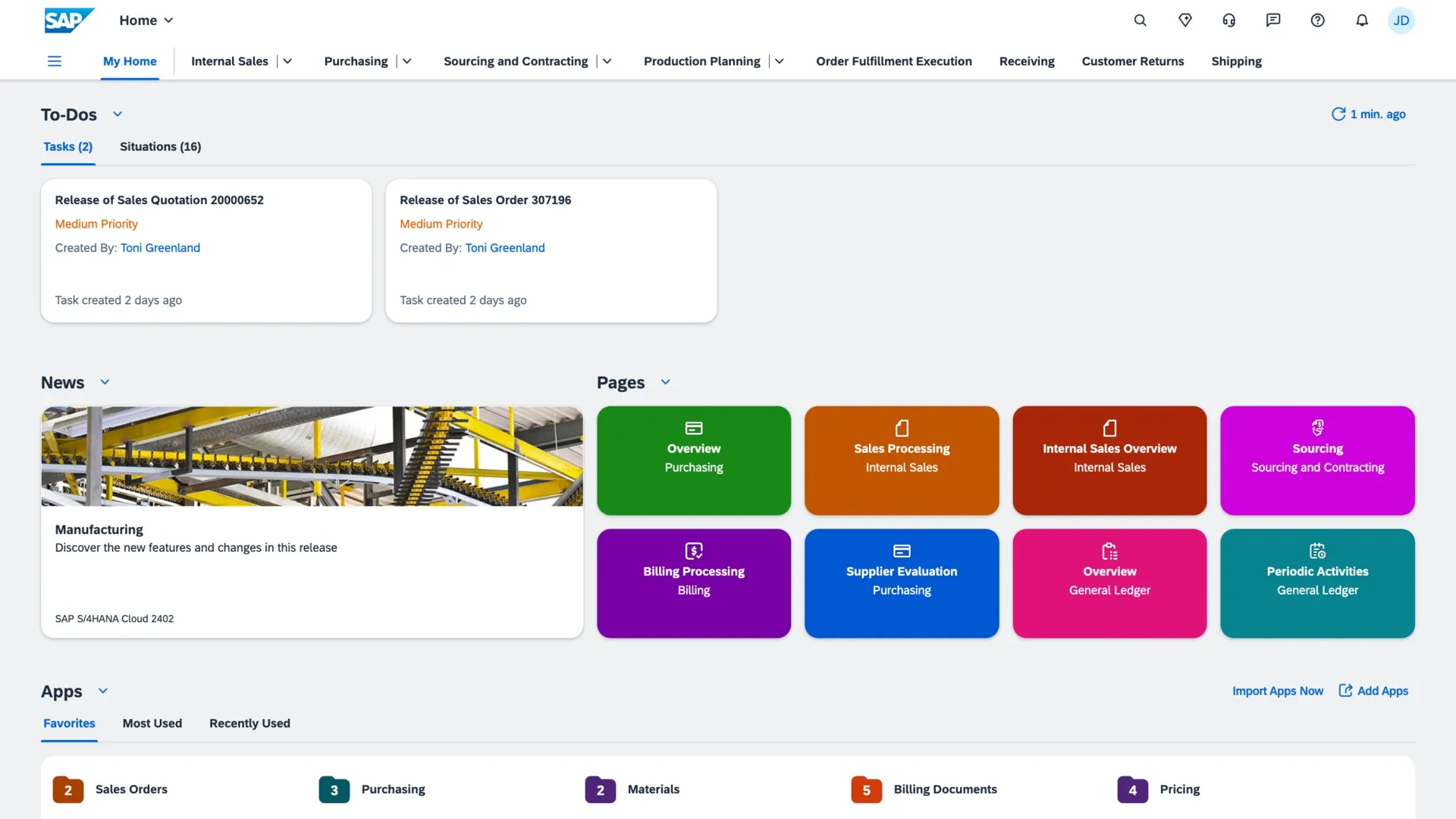
Task: Open the feedback chat icon
Action: click(x=1273, y=20)
